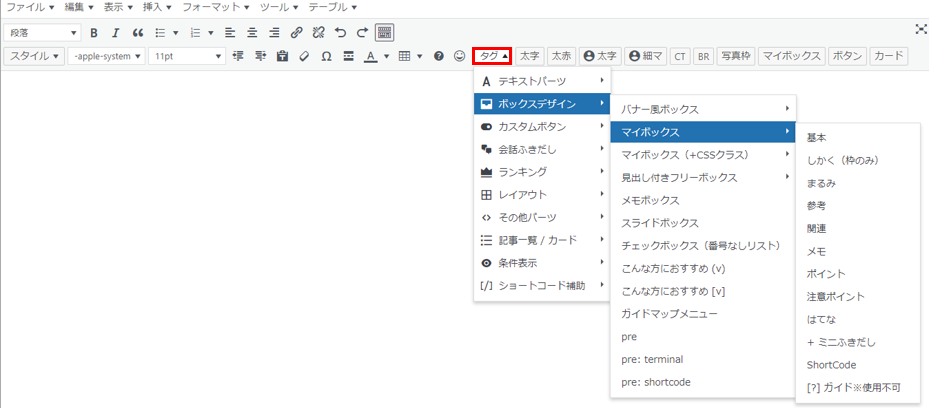Open the 11pt font size dropdown
This screenshot has height=408, width=929.
186,56
